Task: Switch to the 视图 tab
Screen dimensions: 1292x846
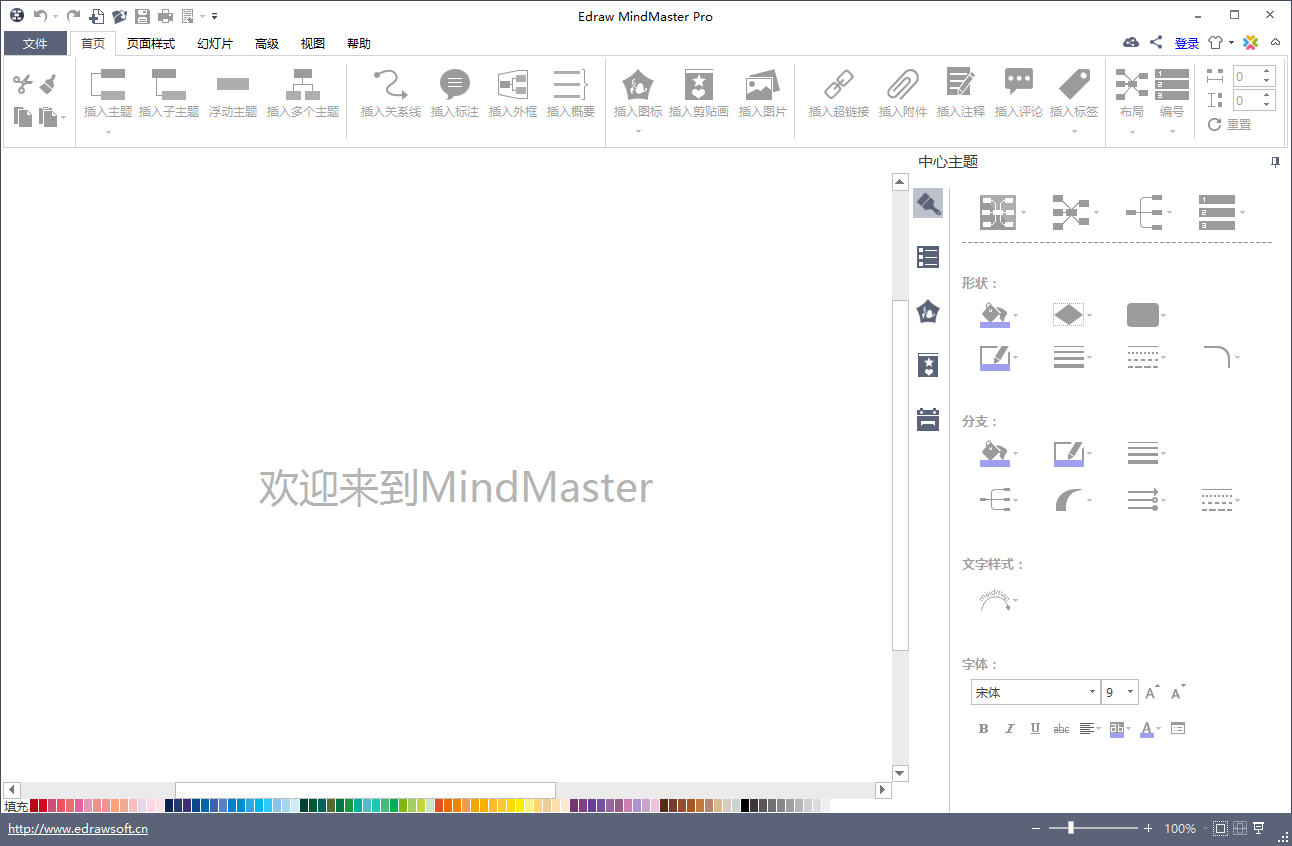Action: [x=313, y=43]
